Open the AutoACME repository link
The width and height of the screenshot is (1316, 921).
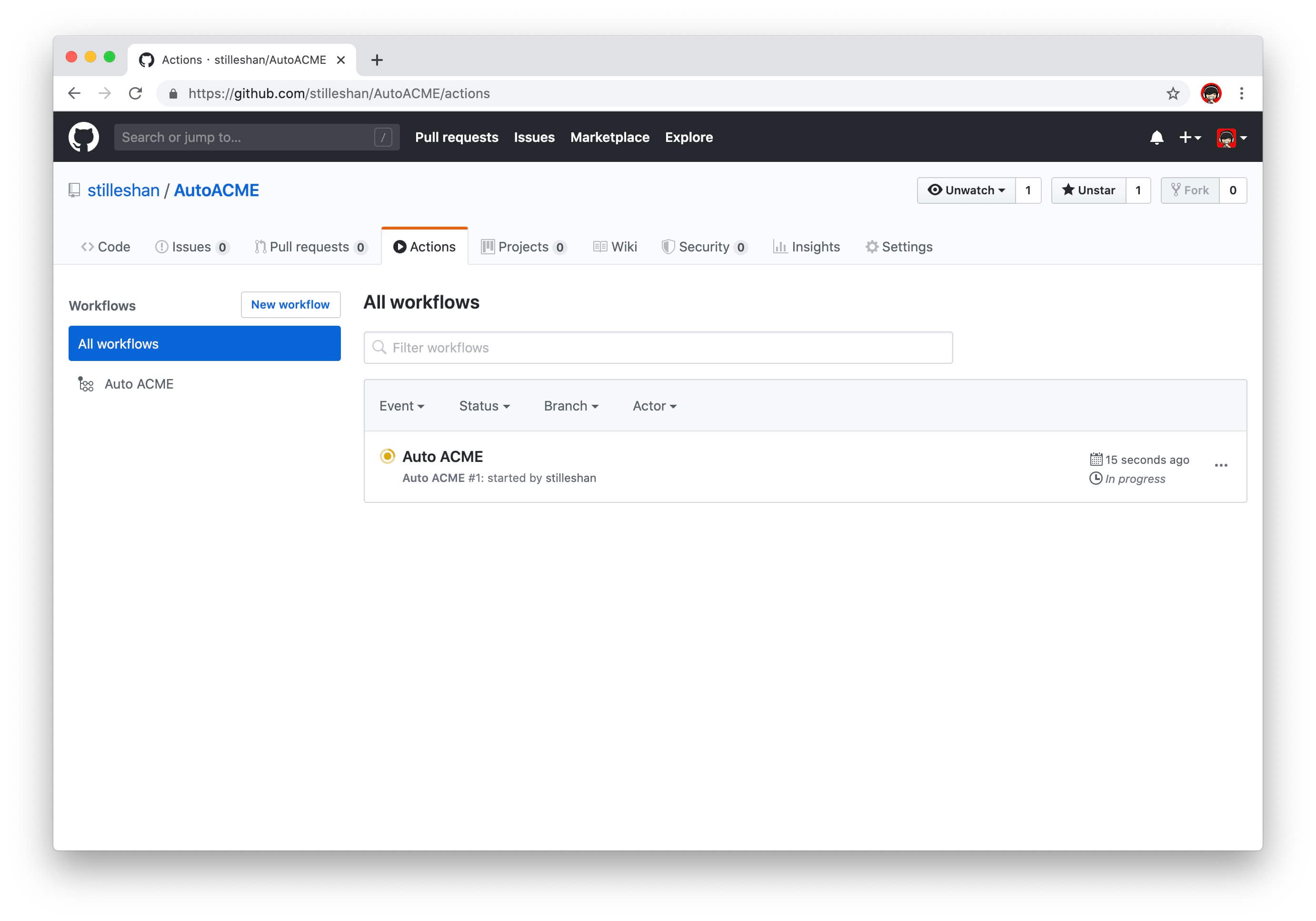[x=216, y=190]
